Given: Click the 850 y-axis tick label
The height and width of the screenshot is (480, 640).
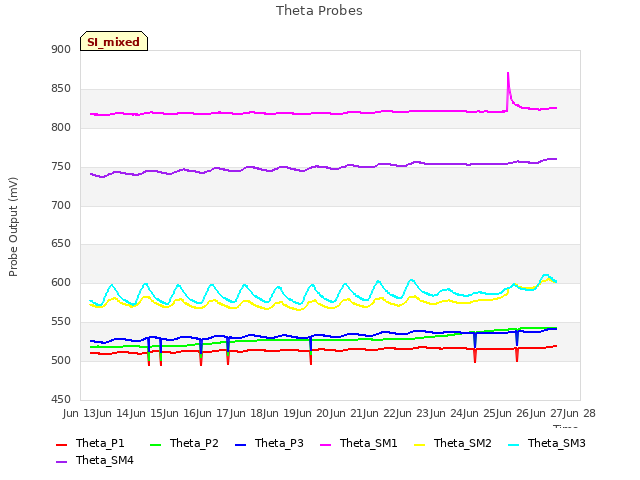Looking at the screenshot, I should tap(61, 89).
